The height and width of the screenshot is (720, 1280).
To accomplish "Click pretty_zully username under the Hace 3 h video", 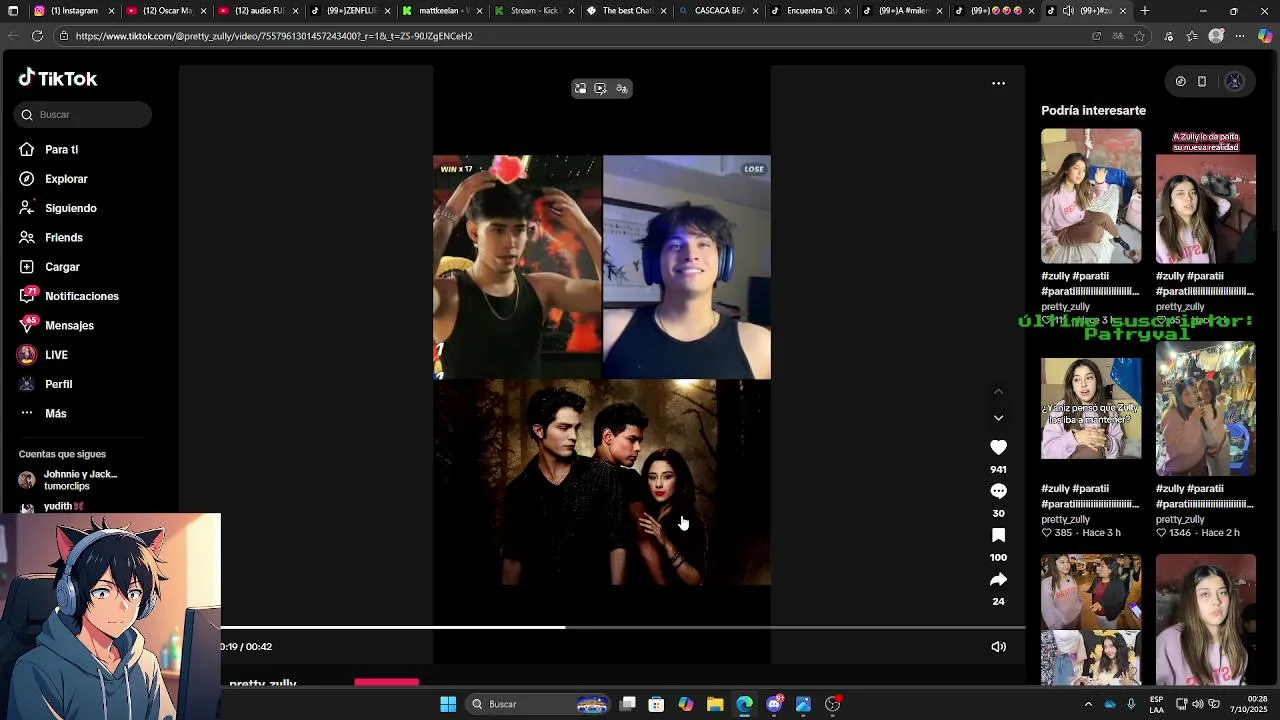I will click(x=1065, y=520).
